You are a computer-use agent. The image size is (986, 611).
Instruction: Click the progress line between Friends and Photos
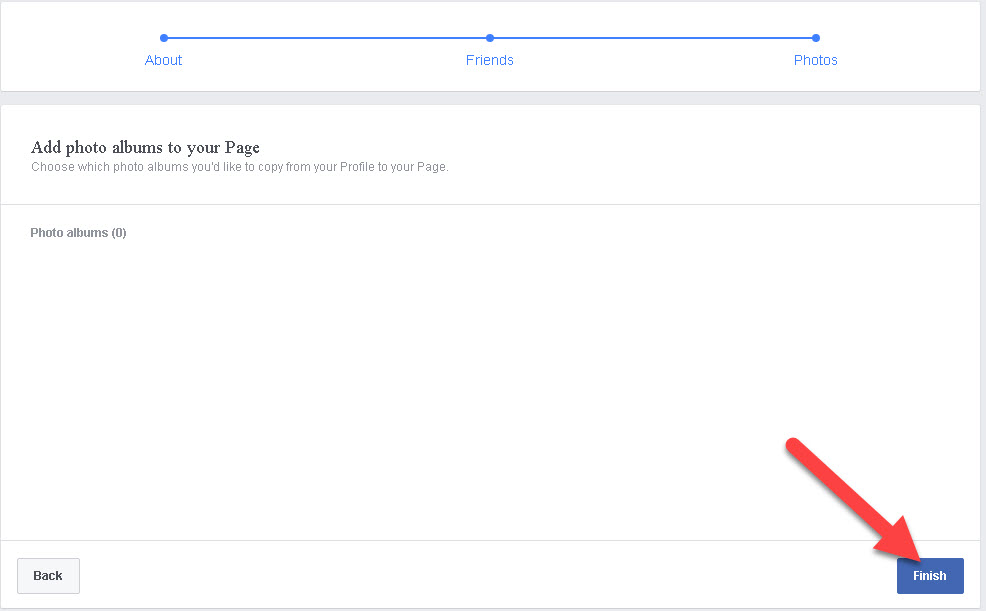tap(652, 37)
